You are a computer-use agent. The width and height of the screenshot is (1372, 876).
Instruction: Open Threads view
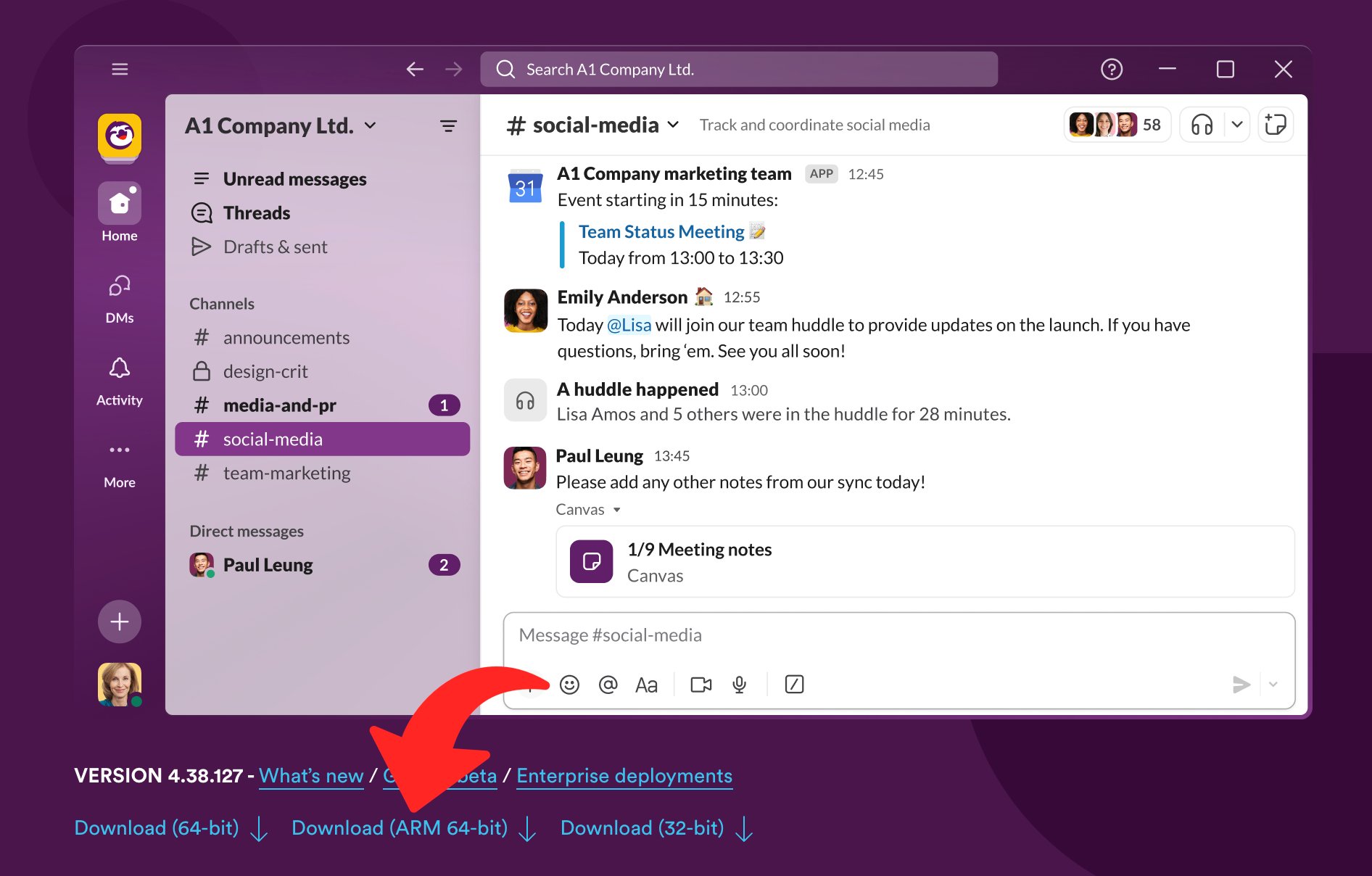[323, 212]
